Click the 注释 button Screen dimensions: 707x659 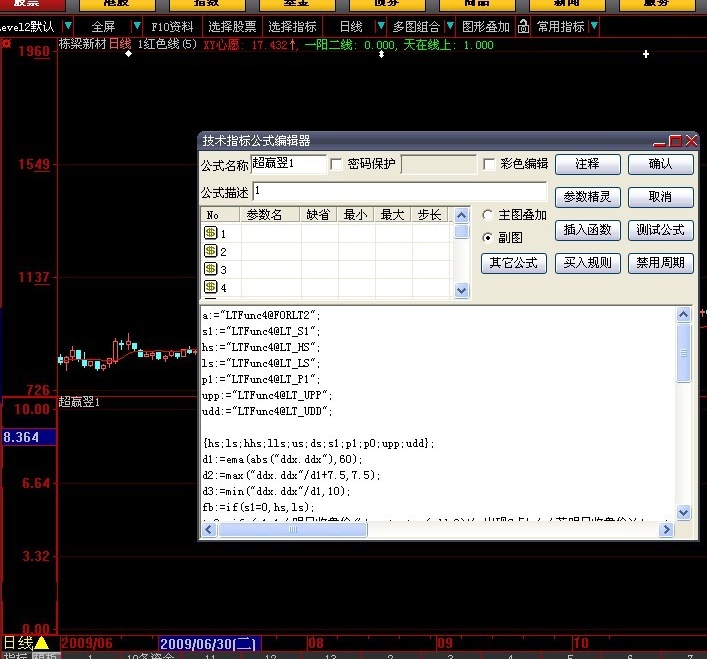[x=588, y=164]
